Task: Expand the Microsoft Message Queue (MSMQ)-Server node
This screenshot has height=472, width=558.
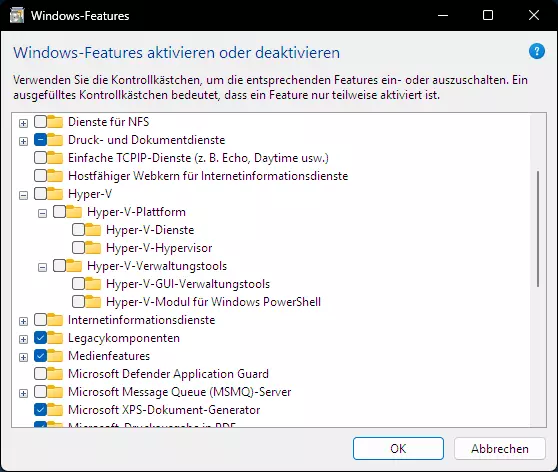Action: coord(23,393)
